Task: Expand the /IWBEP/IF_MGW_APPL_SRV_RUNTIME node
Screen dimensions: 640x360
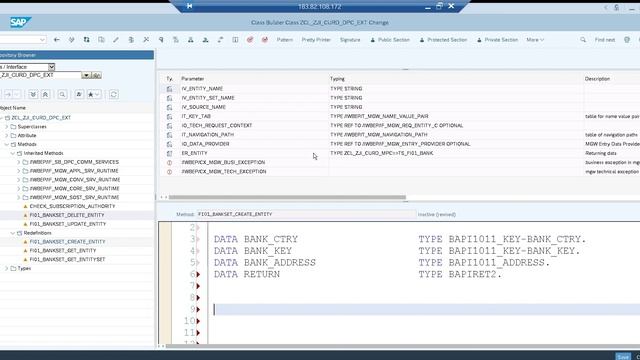Action: [x=18, y=171]
